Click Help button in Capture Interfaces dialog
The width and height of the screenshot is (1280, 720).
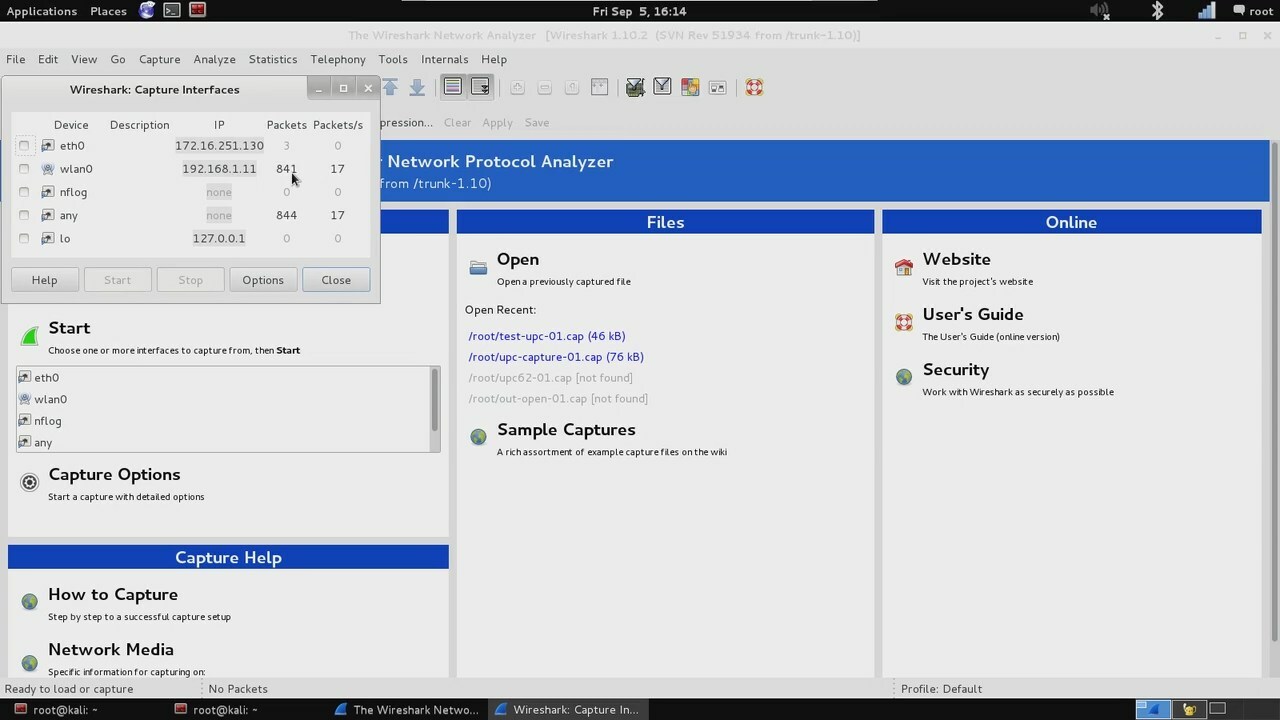click(x=44, y=280)
